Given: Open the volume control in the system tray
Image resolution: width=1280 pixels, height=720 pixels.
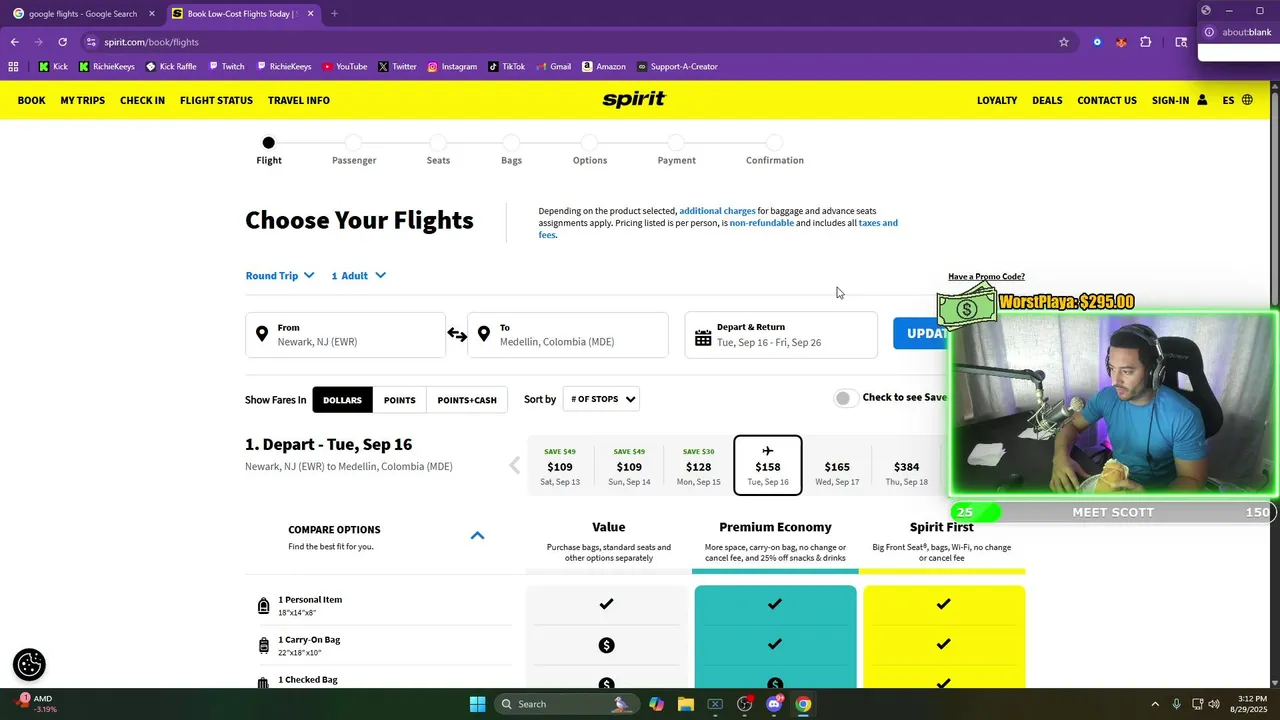Looking at the screenshot, I should (x=1214, y=704).
